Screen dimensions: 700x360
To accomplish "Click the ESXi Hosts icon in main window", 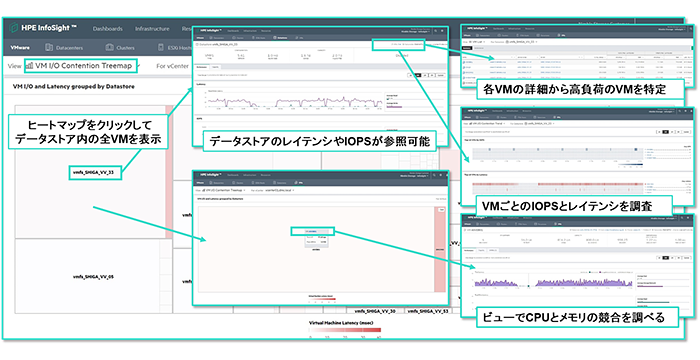I will [162, 47].
